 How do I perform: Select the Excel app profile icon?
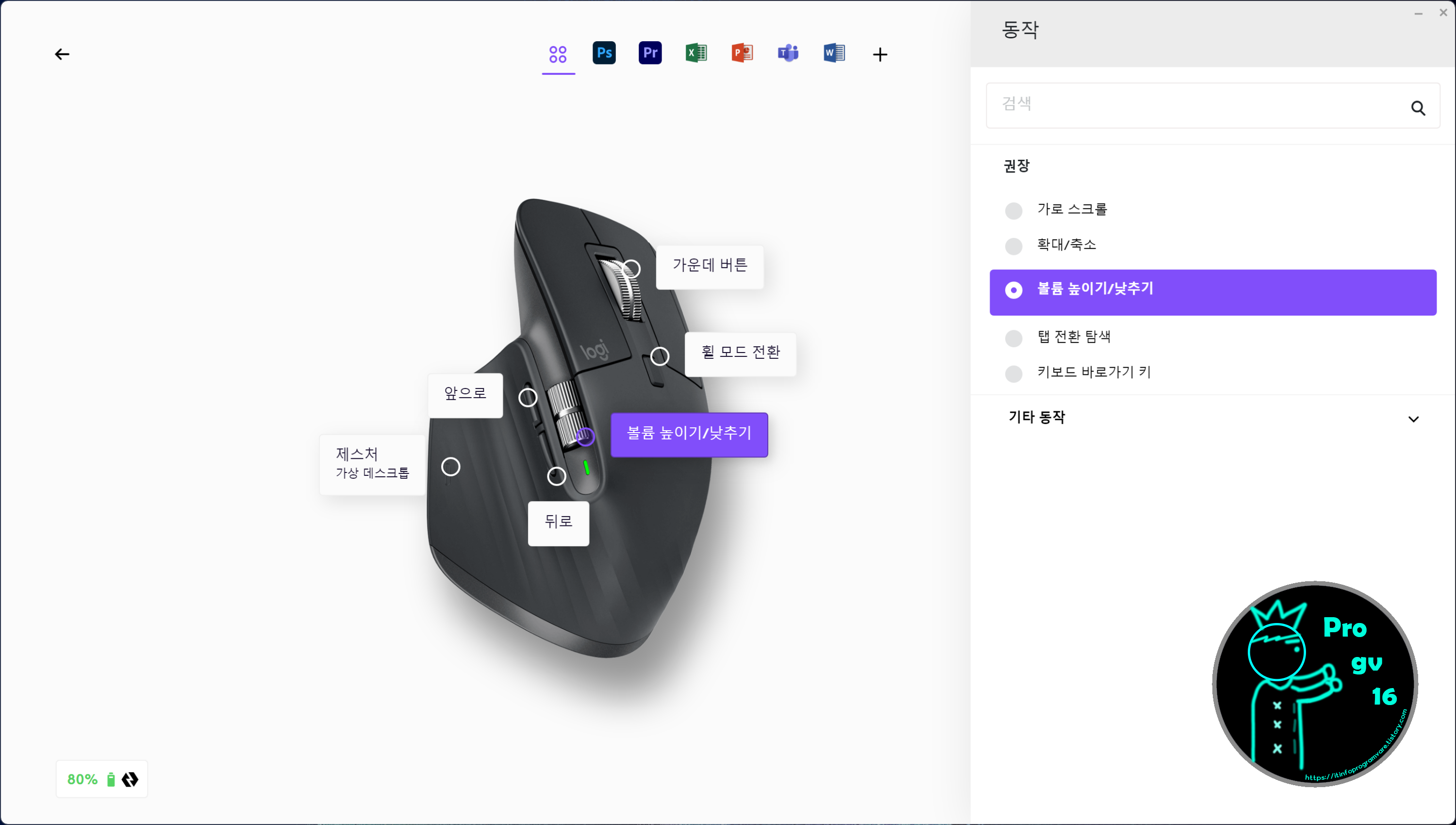point(696,53)
